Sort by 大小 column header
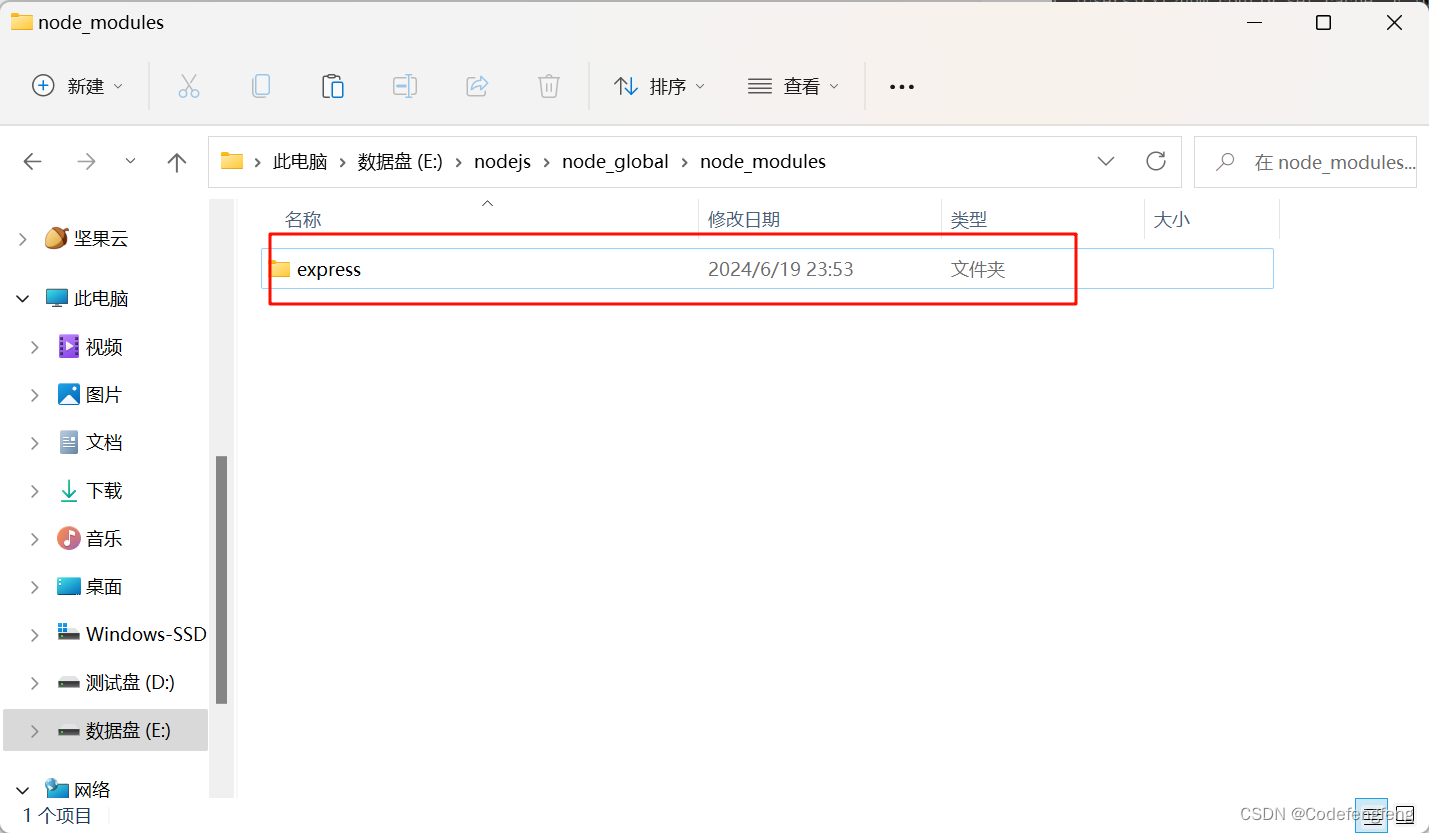Screen dimensions: 1429x833 point(1172,219)
